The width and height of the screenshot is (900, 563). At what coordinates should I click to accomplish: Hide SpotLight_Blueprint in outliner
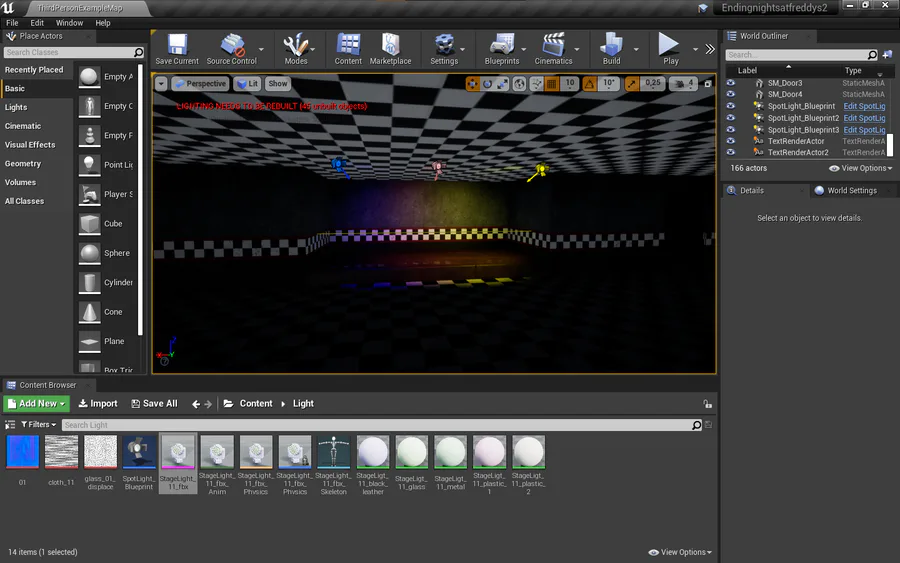pyautogui.click(x=730, y=106)
